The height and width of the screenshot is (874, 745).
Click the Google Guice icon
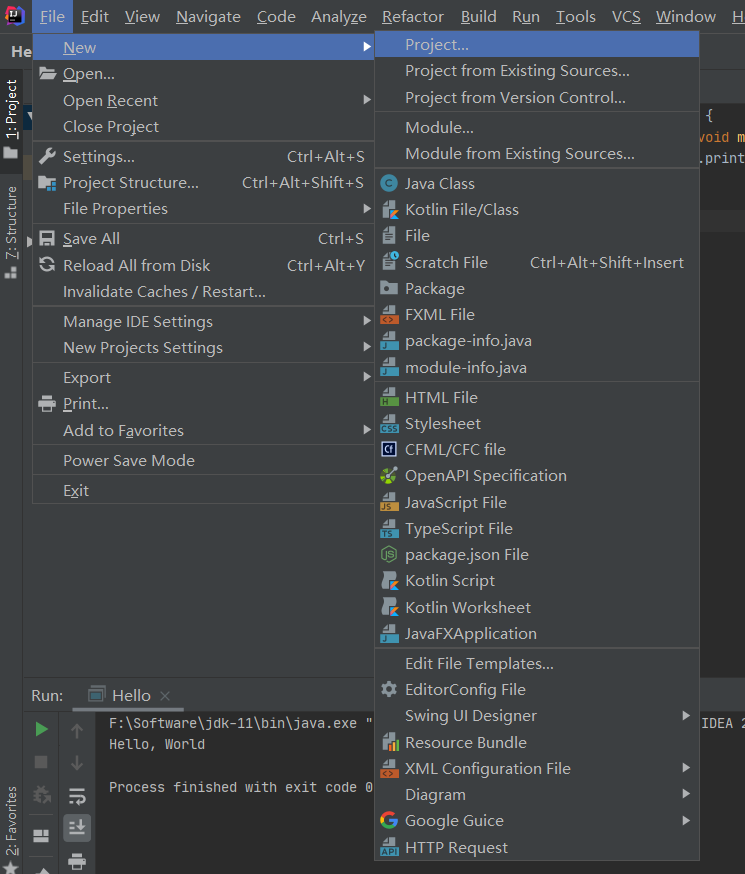click(x=389, y=820)
